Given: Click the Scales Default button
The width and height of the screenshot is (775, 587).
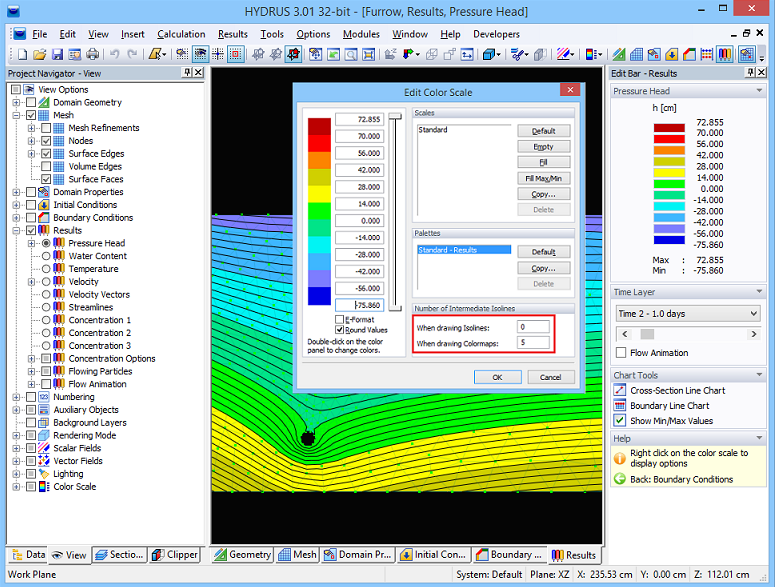Looking at the screenshot, I should point(544,131).
